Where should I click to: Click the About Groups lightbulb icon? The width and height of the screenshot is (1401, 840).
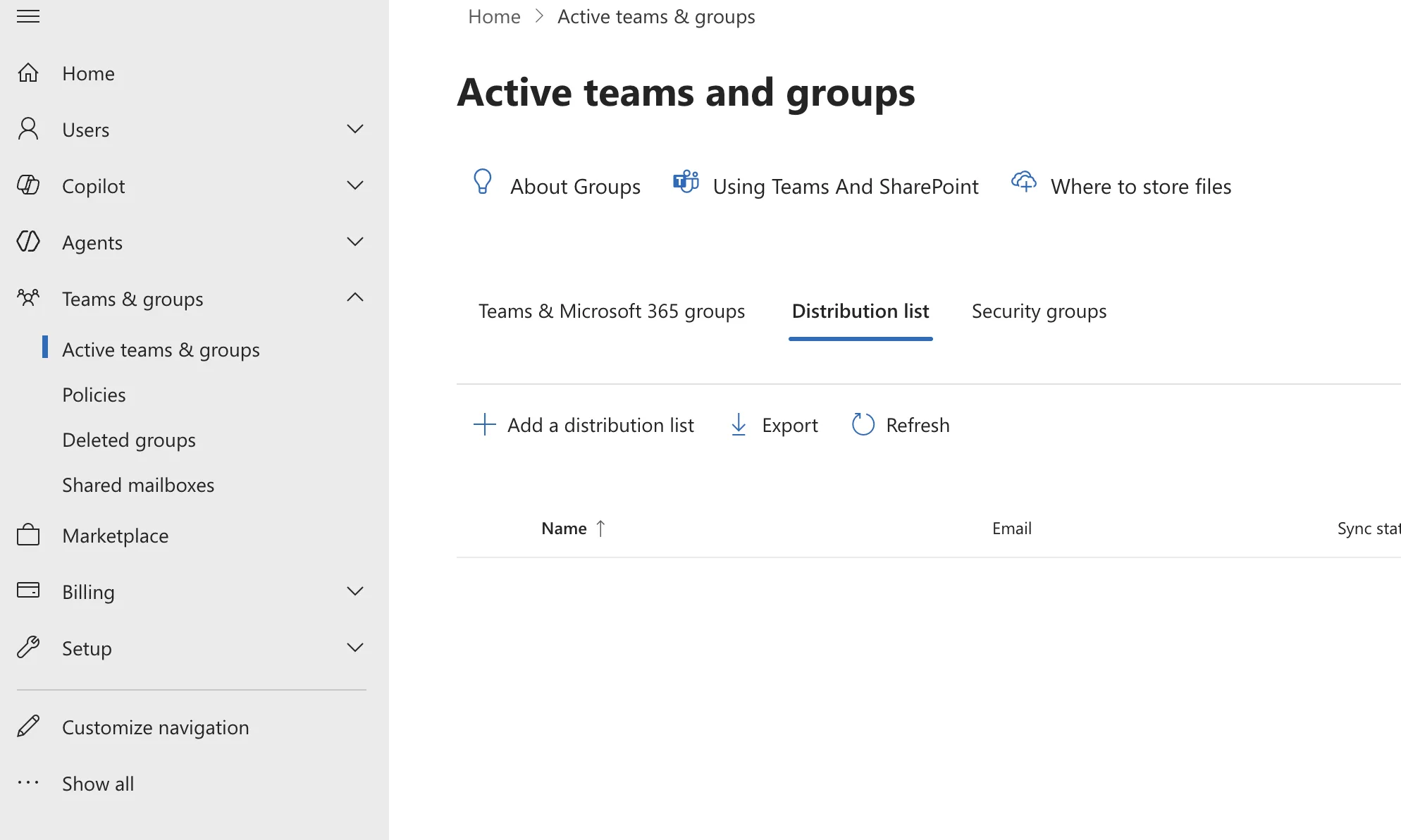coord(483,182)
